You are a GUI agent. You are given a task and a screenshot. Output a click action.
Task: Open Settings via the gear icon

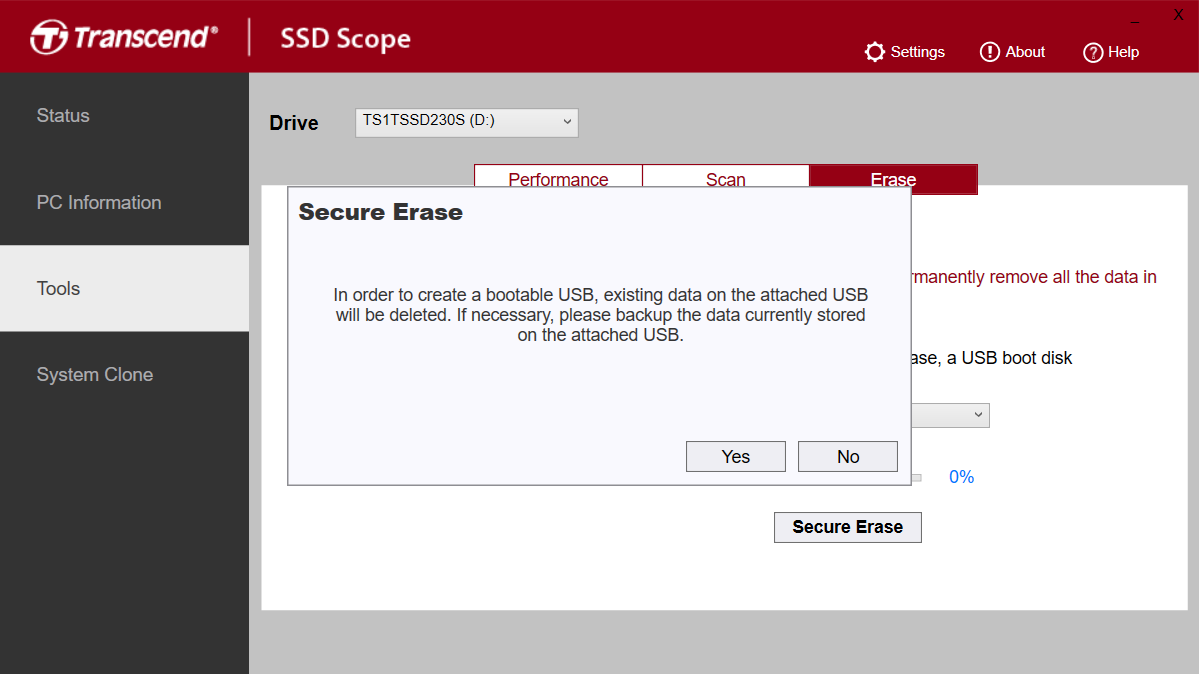point(875,52)
